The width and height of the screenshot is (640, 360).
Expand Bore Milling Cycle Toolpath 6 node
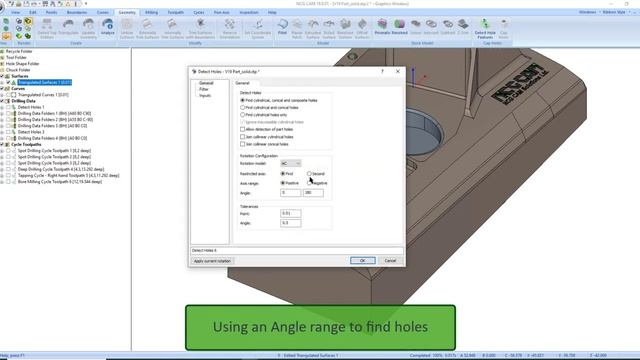point(2,182)
